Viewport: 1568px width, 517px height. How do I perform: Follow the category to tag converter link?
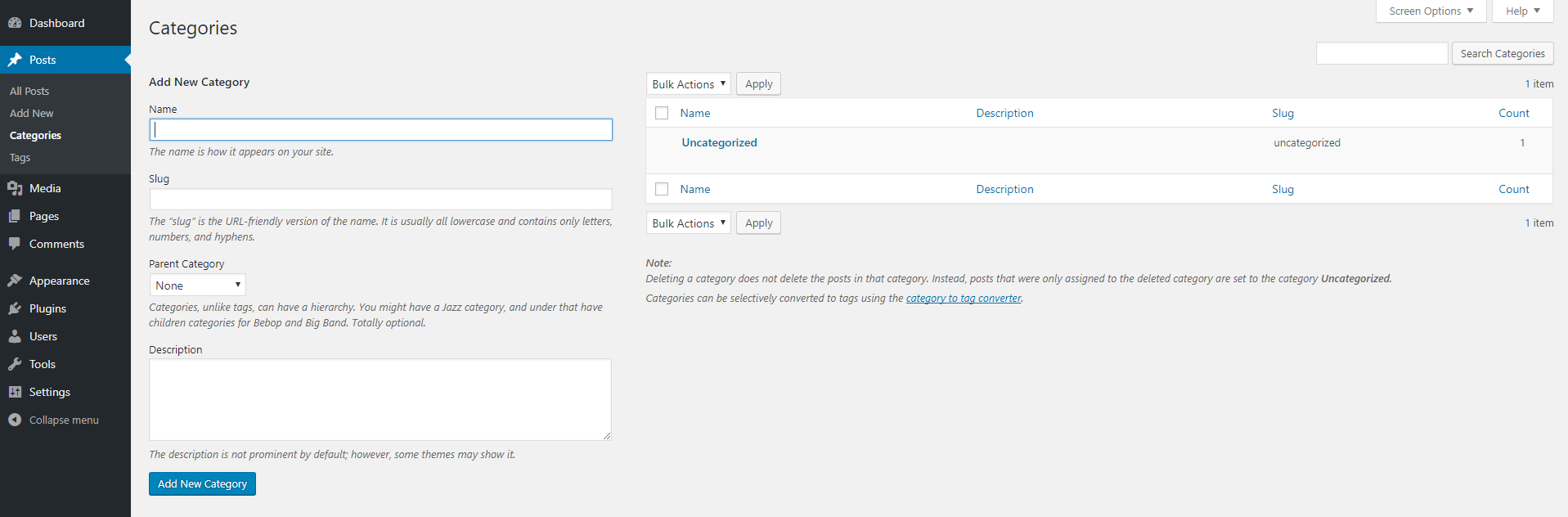963,299
